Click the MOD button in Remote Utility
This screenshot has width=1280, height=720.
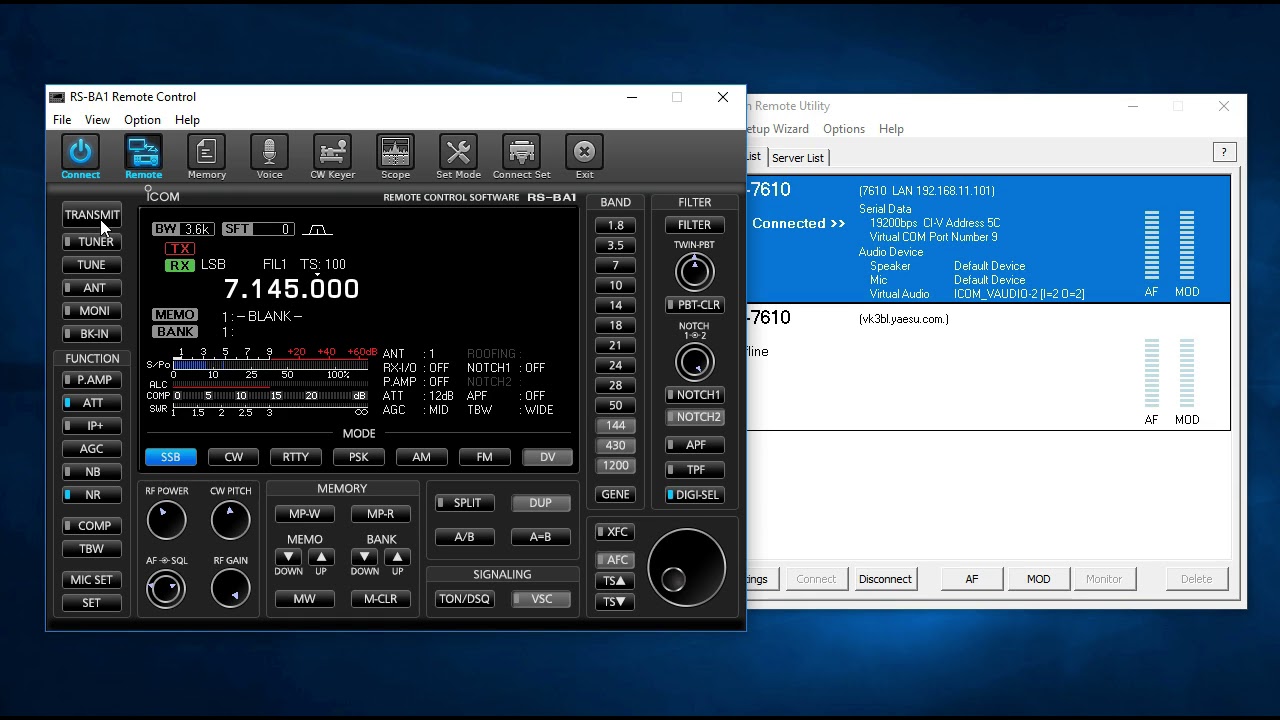(x=1038, y=579)
